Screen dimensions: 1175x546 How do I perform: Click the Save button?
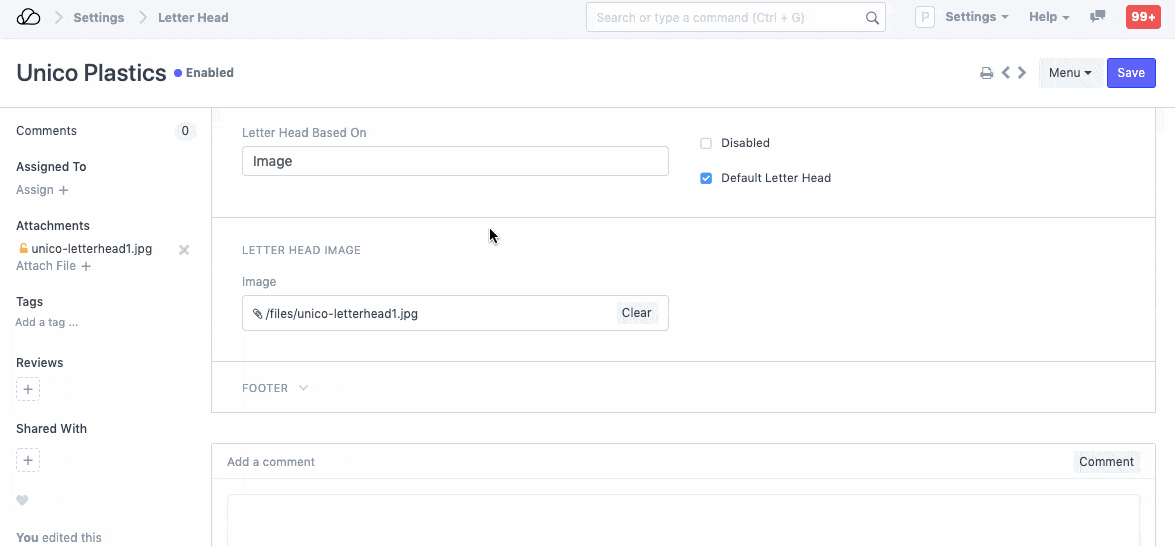(1131, 73)
